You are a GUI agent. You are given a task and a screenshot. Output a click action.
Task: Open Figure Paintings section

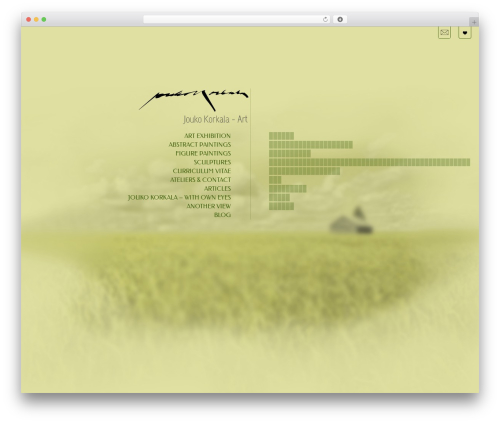(203, 153)
